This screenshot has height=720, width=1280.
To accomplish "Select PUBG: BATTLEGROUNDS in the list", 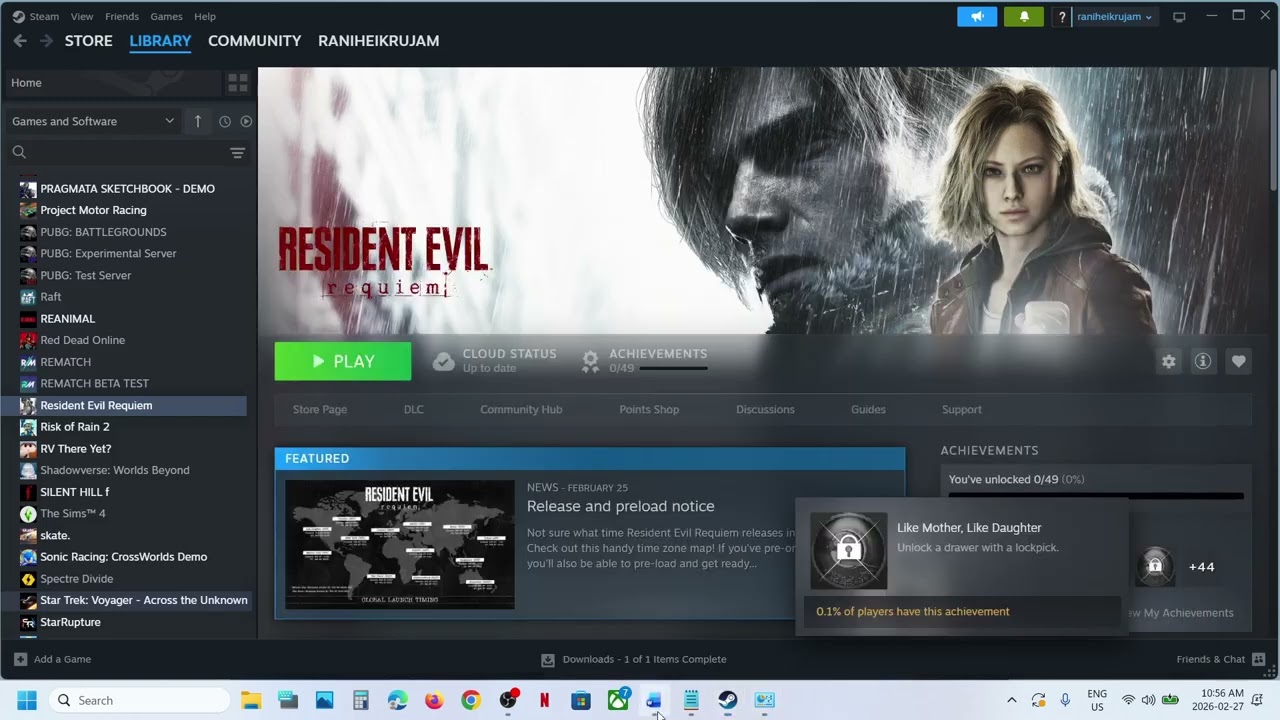I will 103,232.
